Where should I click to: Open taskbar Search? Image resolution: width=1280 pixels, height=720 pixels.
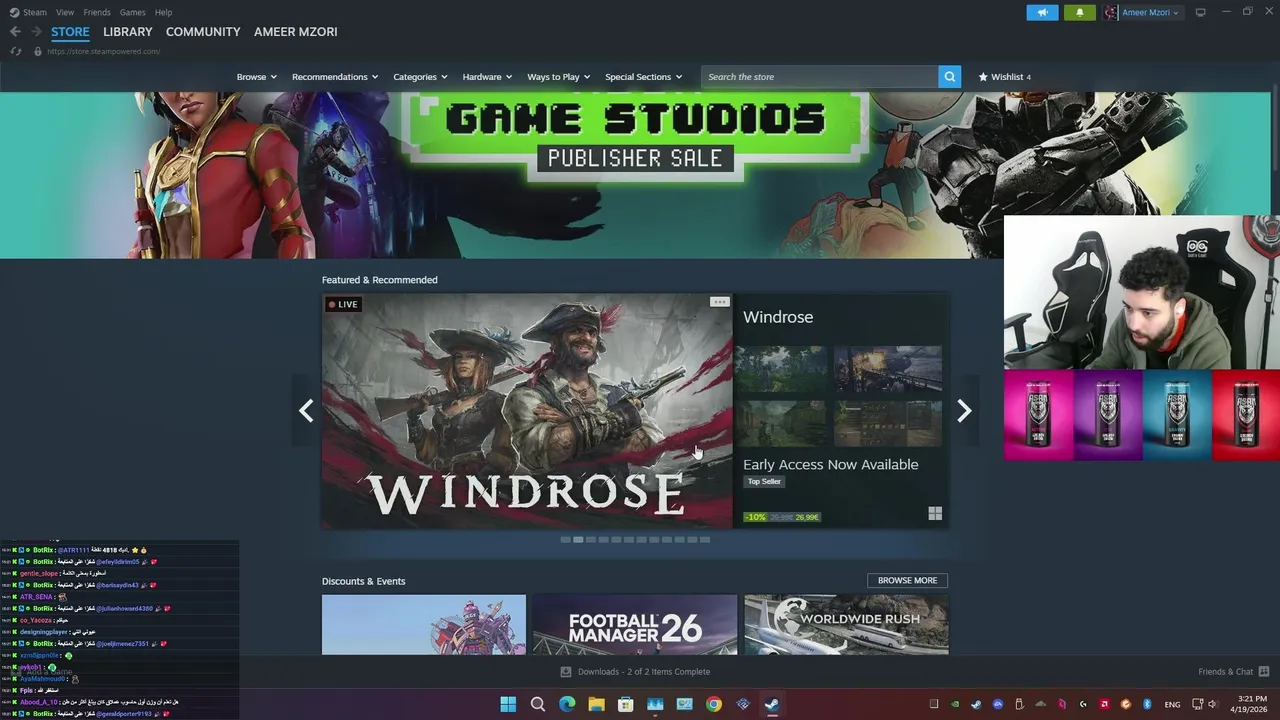click(x=537, y=704)
